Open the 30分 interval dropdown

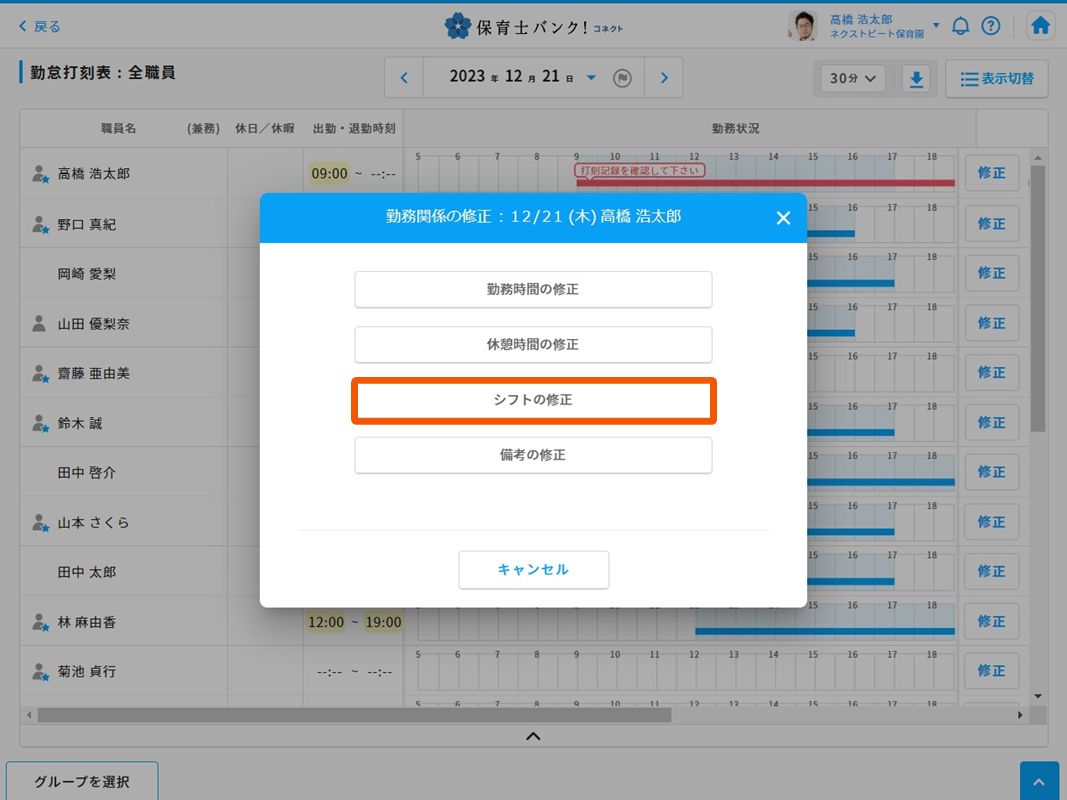tap(852, 79)
